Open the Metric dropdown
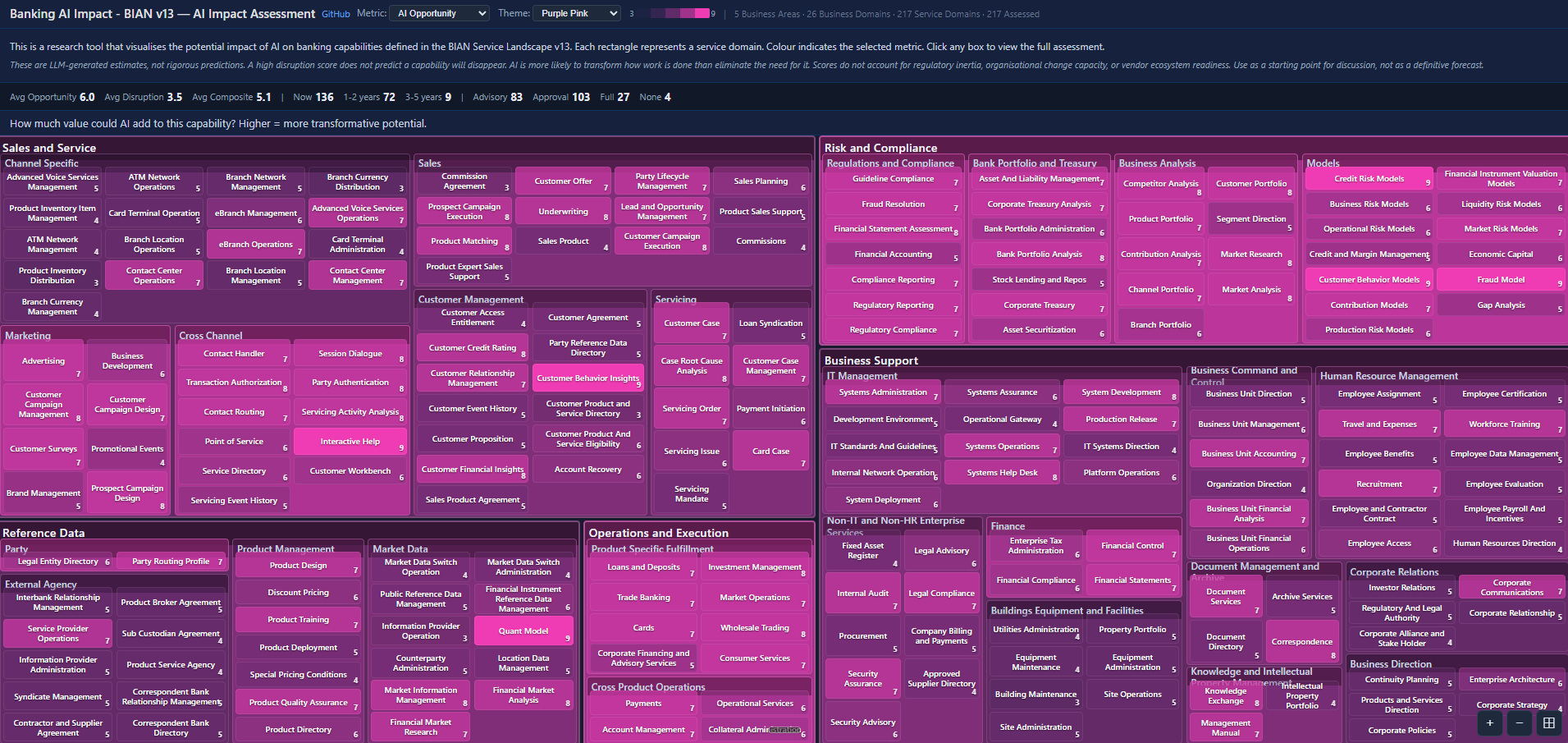 441,13
